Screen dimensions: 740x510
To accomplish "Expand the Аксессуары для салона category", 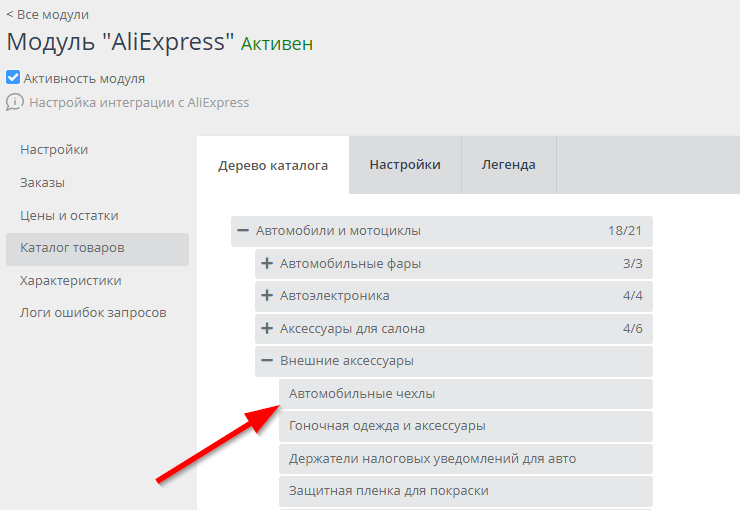I will coord(267,329).
